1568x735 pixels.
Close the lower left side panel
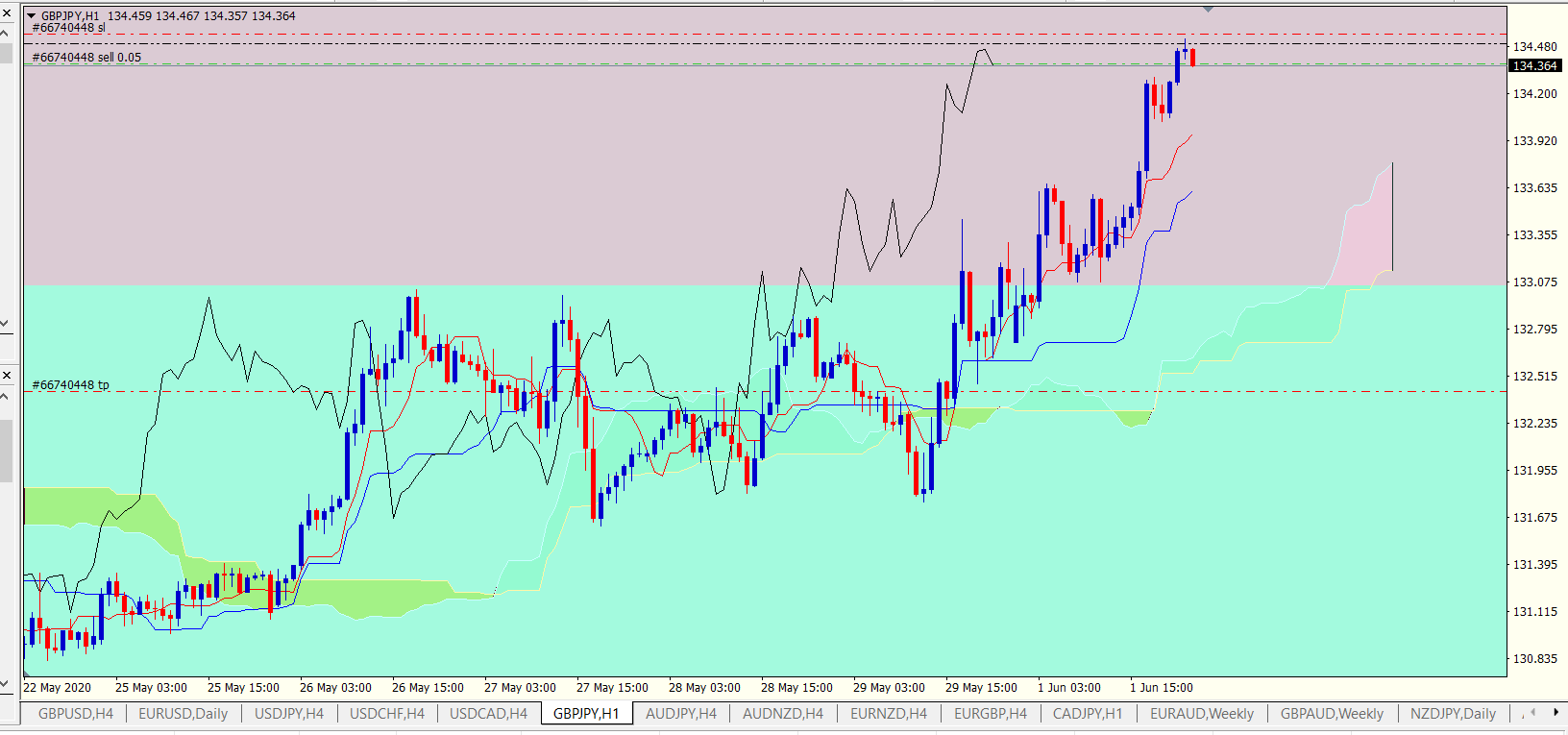click(7, 375)
